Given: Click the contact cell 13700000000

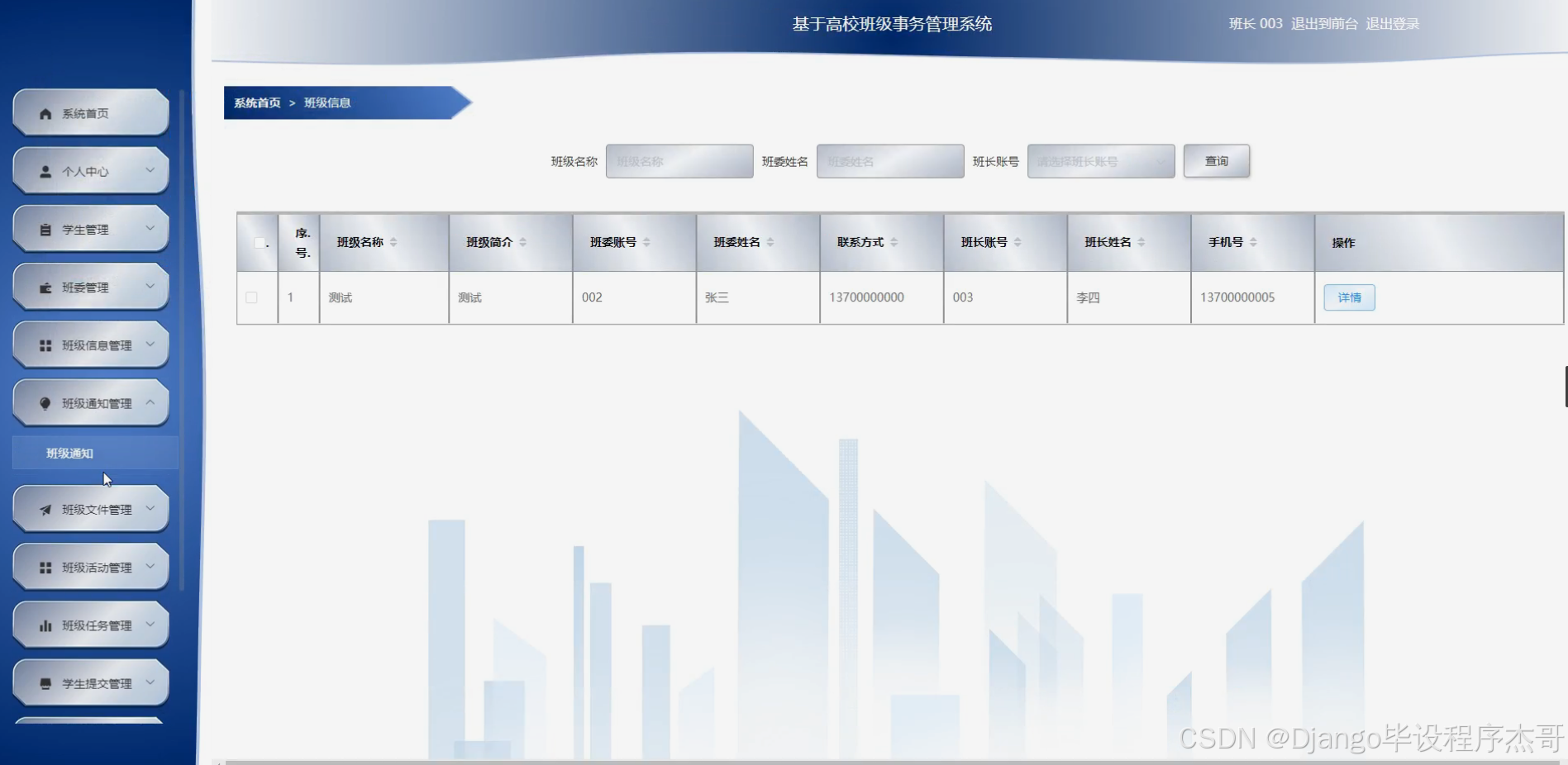Looking at the screenshot, I should 866,297.
